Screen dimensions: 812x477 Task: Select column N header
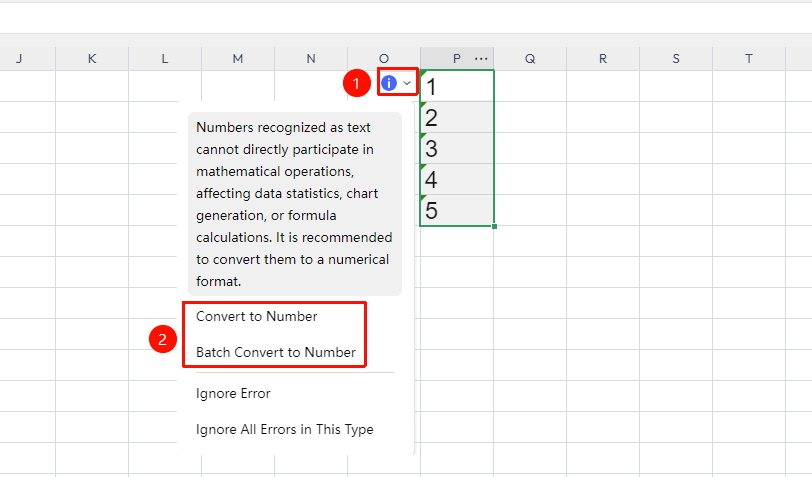click(x=311, y=59)
